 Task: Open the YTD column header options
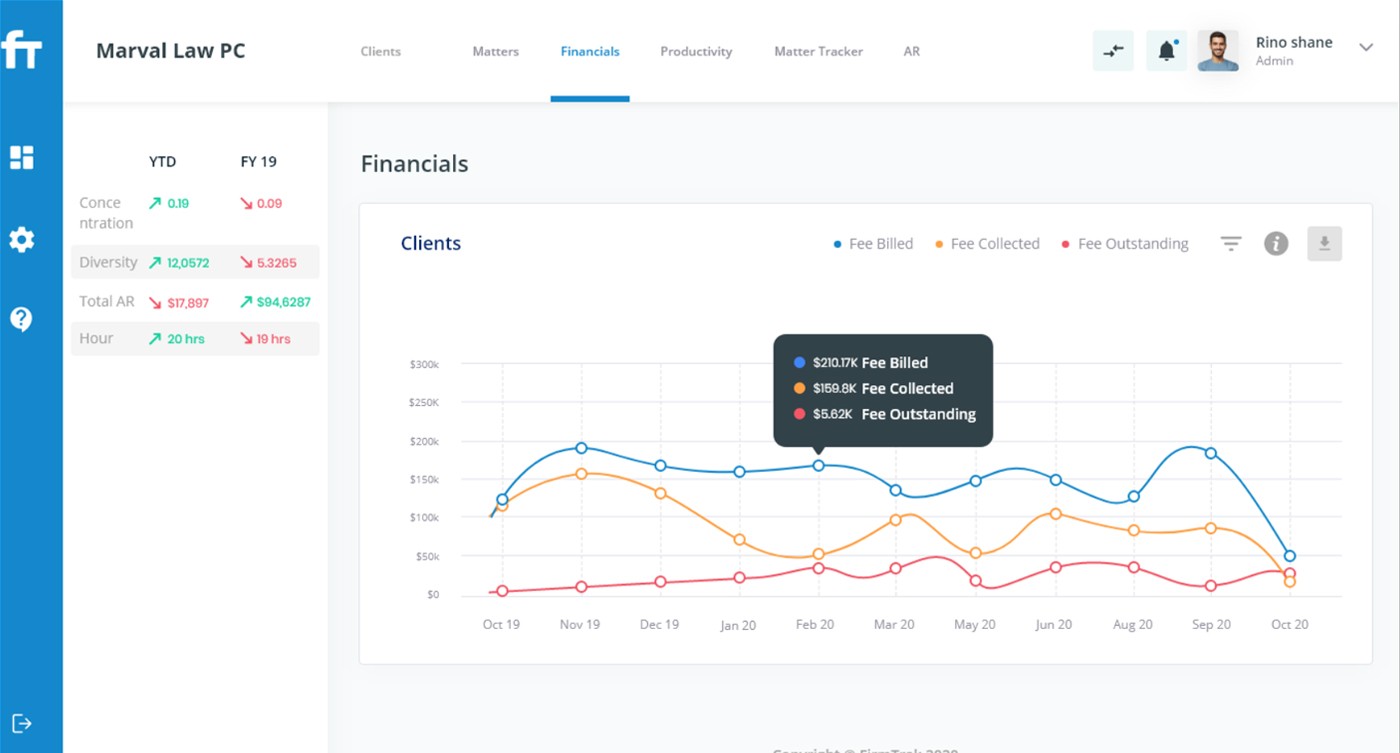pyautogui.click(x=162, y=161)
